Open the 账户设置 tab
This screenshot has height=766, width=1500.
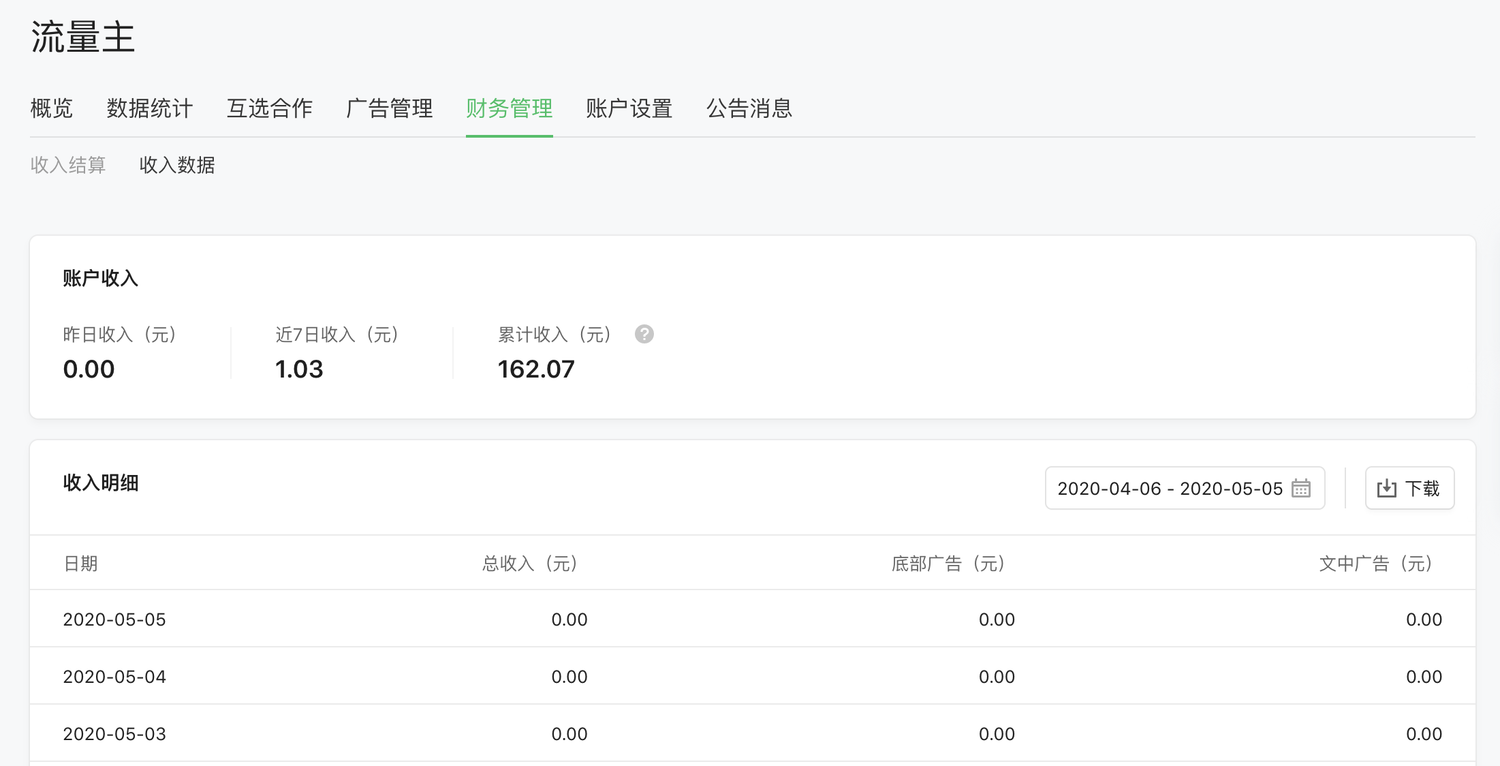(x=629, y=108)
